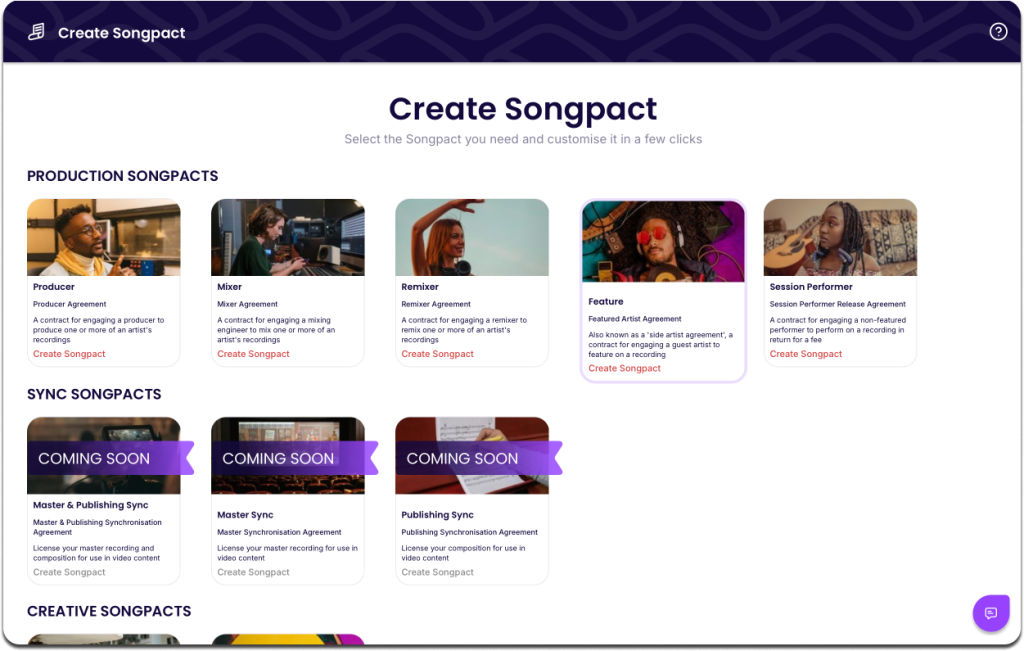Image resolution: width=1024 pixels, height=651 pixels.
Task: Click the Coming Soon banner on Master Sync card
Action: click(295, 458)
